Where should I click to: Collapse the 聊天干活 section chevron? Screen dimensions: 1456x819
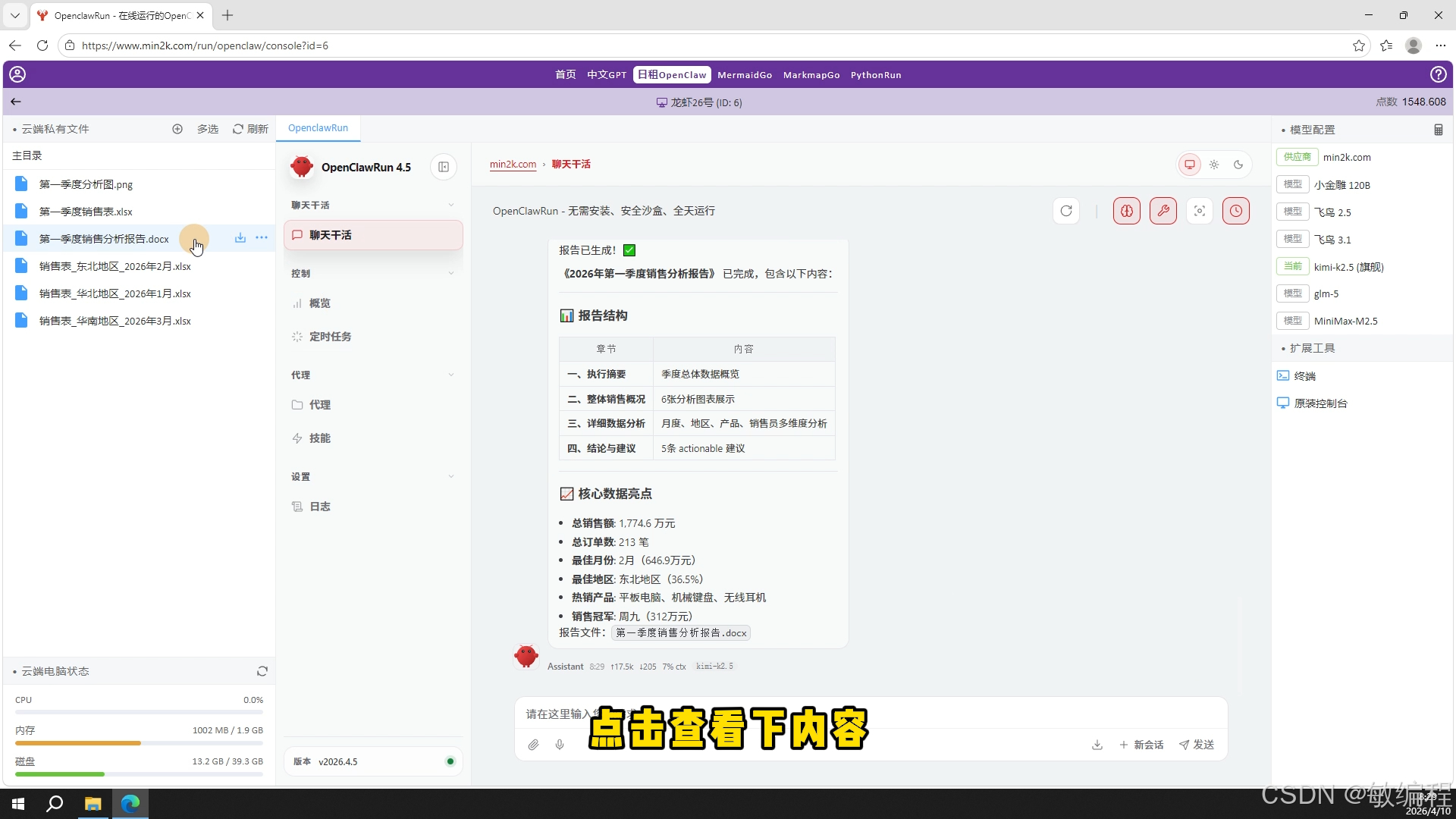[451, 205]
